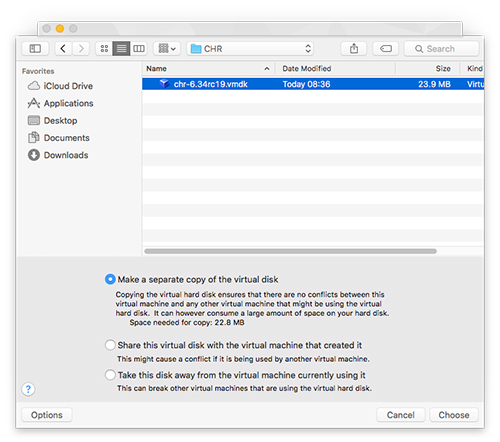500x442 pixels.
Task: Select Take this disk away radio option
Action: tap(110, 375)
